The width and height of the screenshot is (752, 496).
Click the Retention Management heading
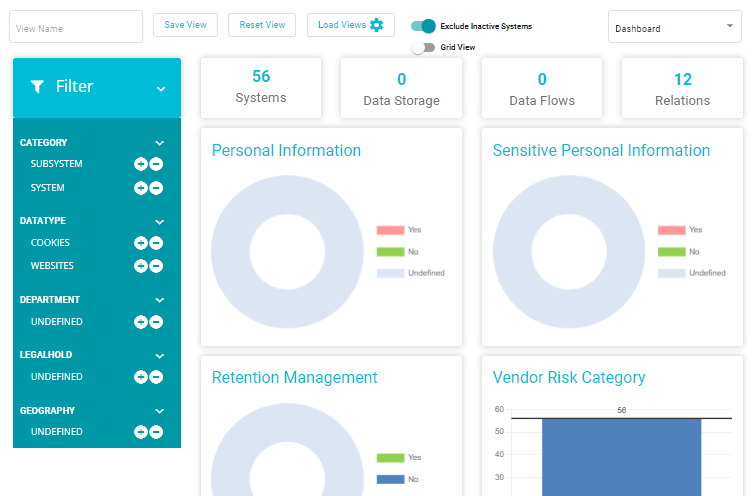[294, 378]
